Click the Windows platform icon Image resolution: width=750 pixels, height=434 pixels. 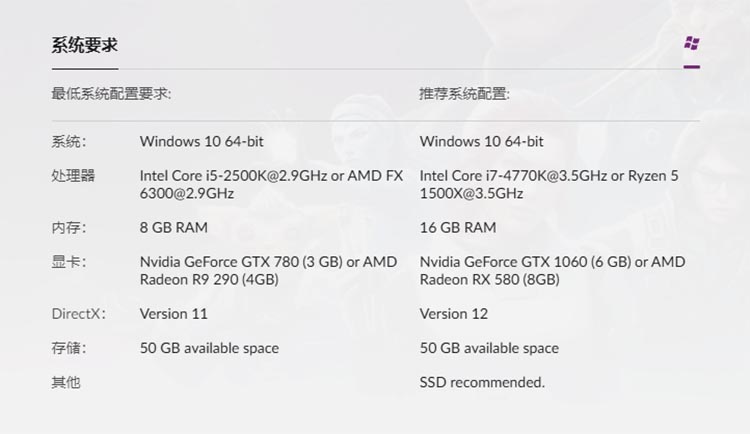(691, 44)
